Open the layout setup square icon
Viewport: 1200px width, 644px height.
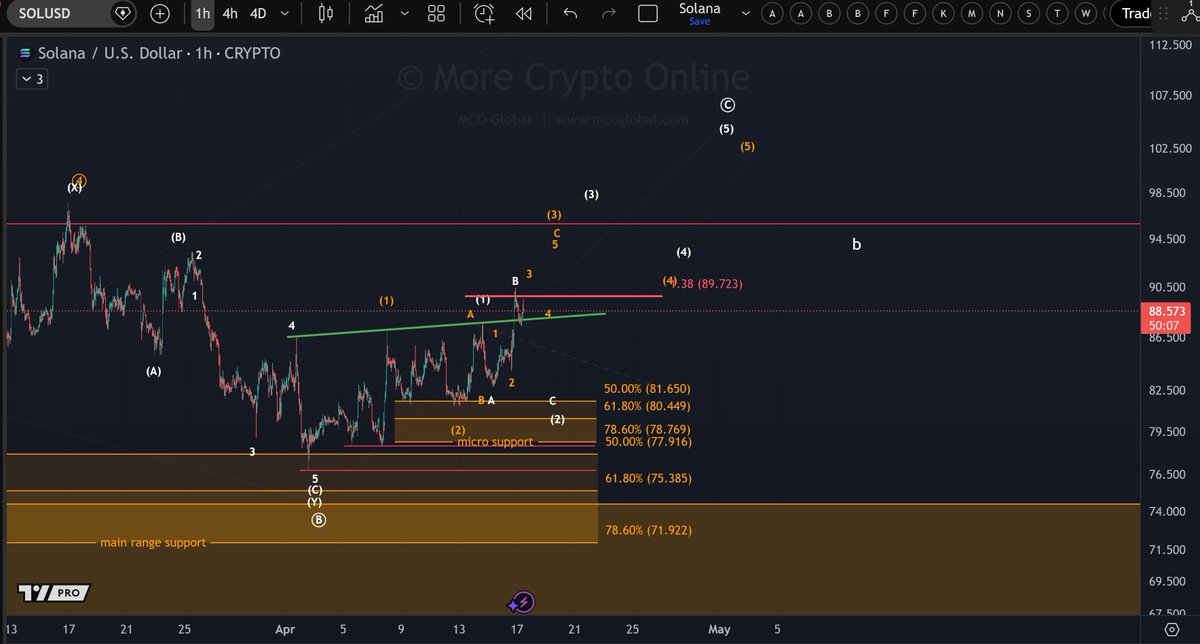647,14
